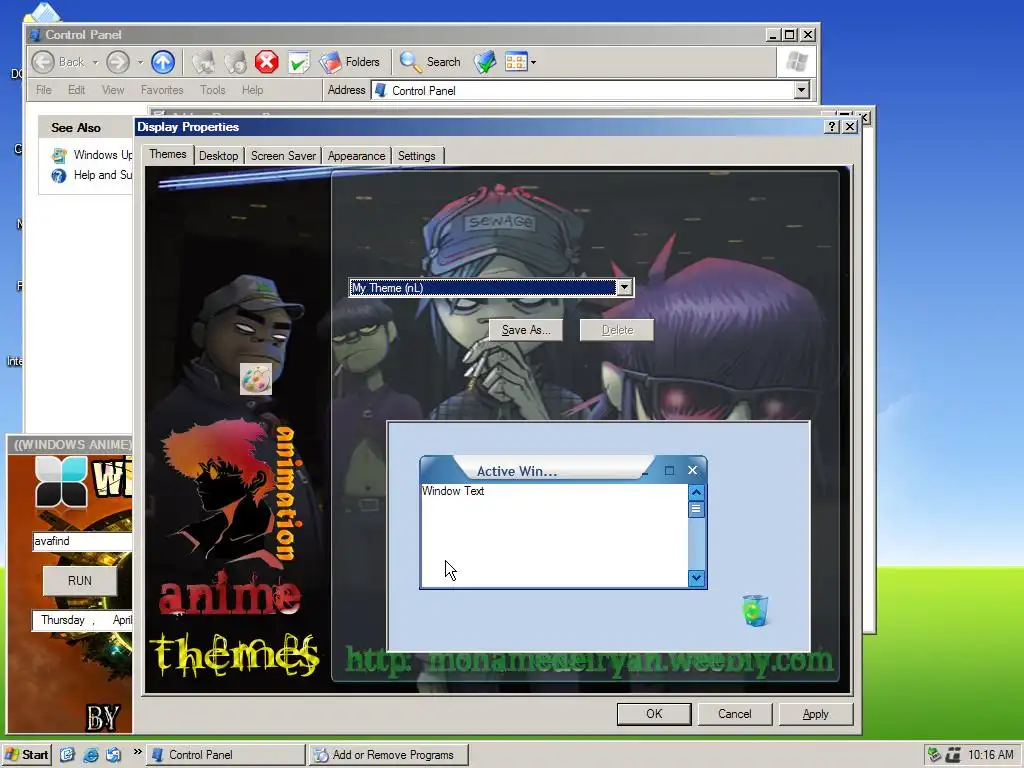
Task: Select the Themes tab
Action: click(x=168, y=154)
